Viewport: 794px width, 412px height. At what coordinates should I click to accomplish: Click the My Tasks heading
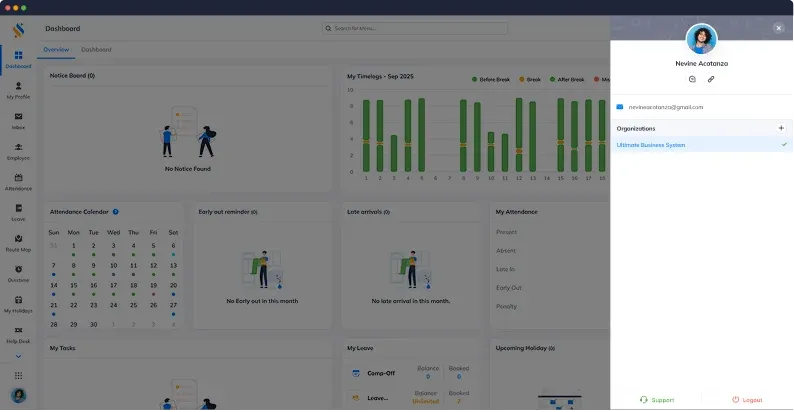[62, 348]
